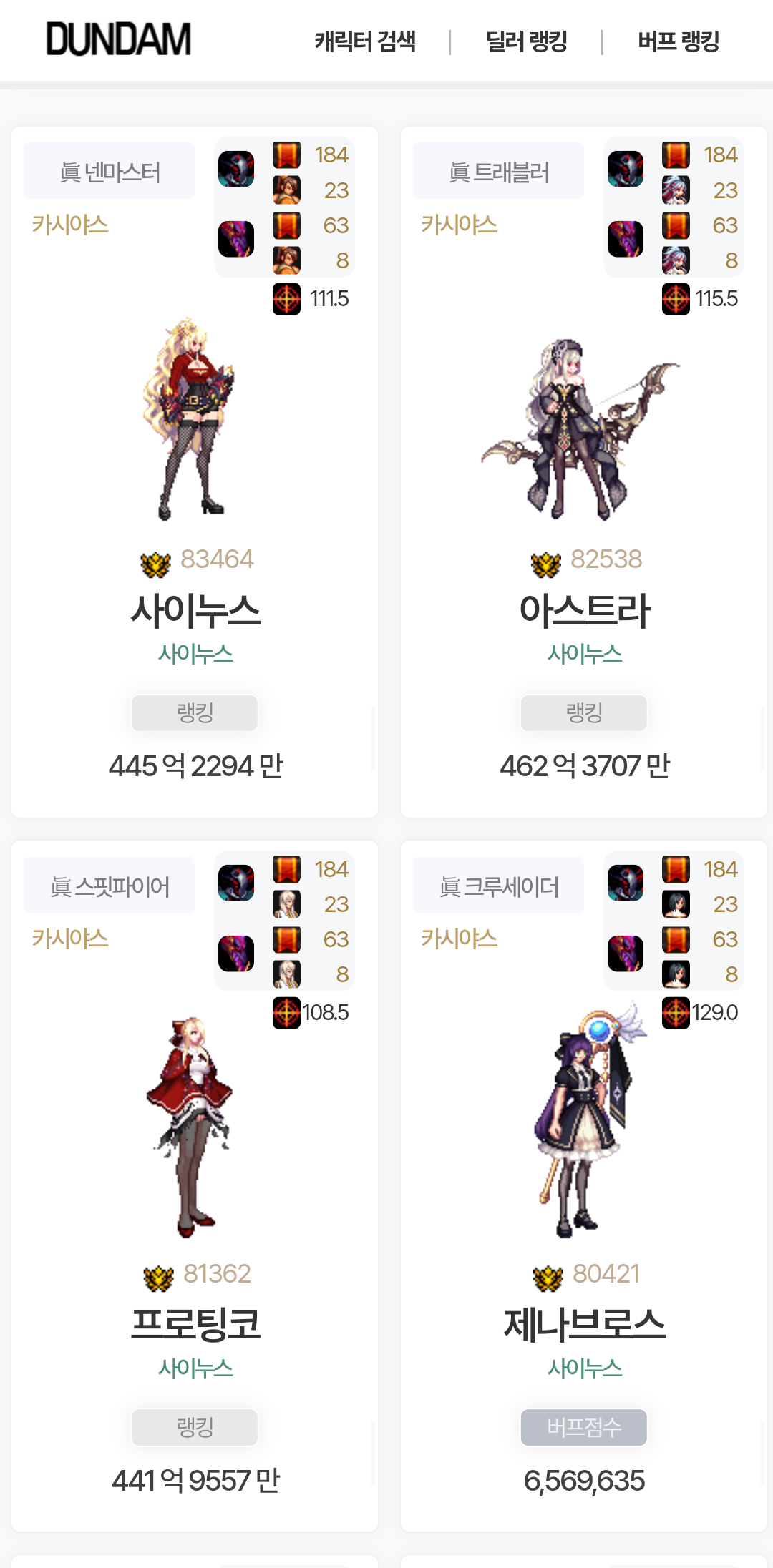
Task: Click the 랭킹 button on 사이누스 card
Action: (x=195, y=713)
